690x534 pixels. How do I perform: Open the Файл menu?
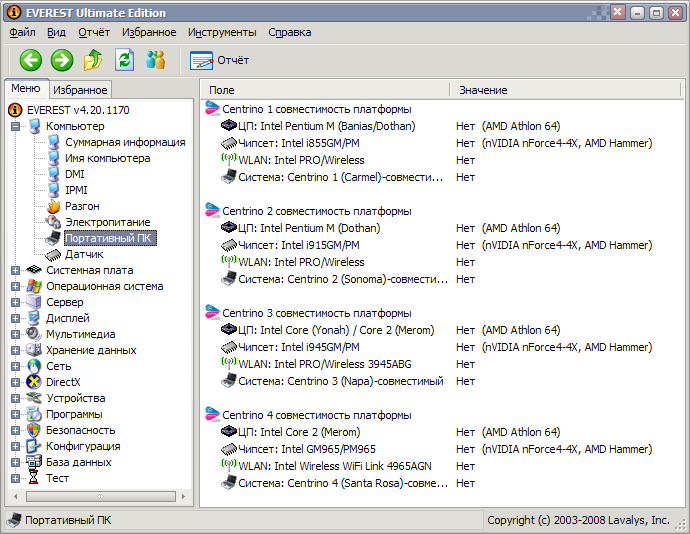22,32
